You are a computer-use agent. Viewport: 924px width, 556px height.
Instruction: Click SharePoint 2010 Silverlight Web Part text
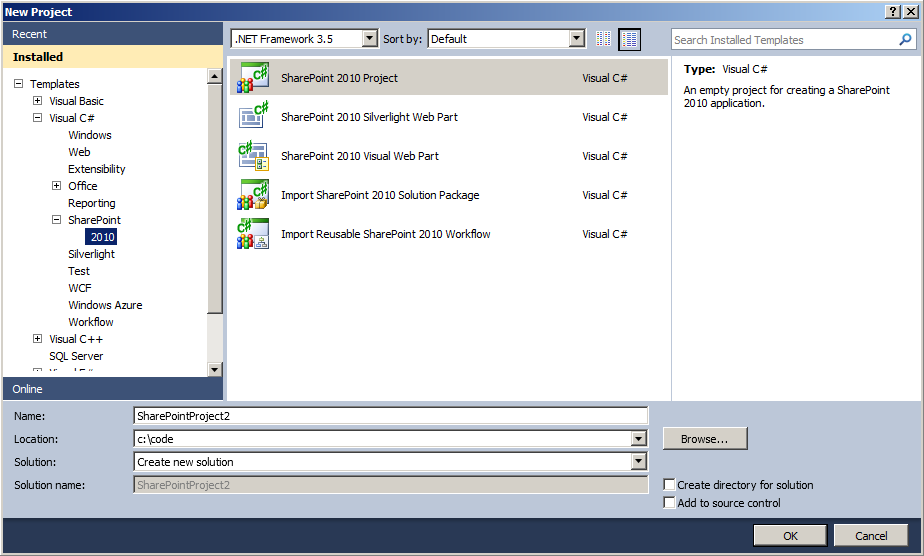point(369,117)
